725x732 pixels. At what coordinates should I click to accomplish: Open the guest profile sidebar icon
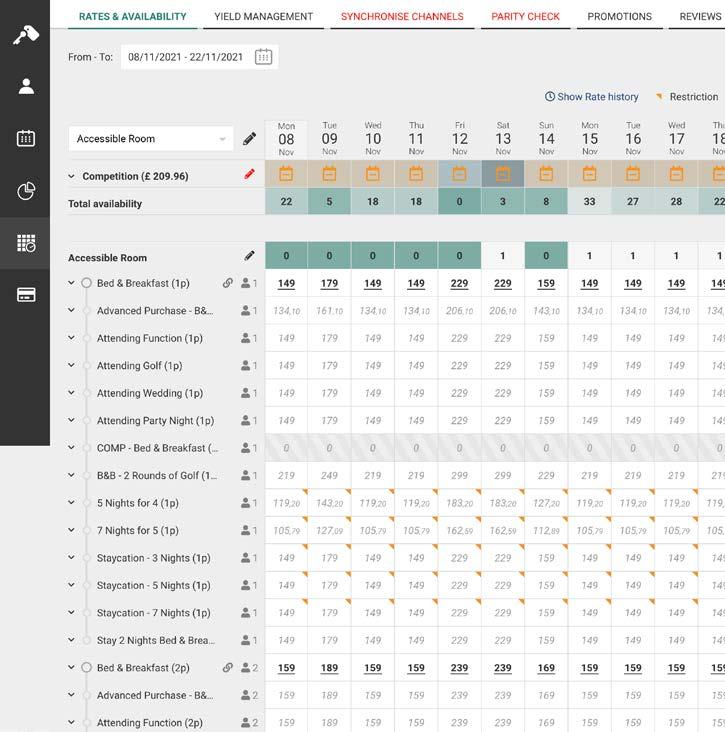[26, 86]
